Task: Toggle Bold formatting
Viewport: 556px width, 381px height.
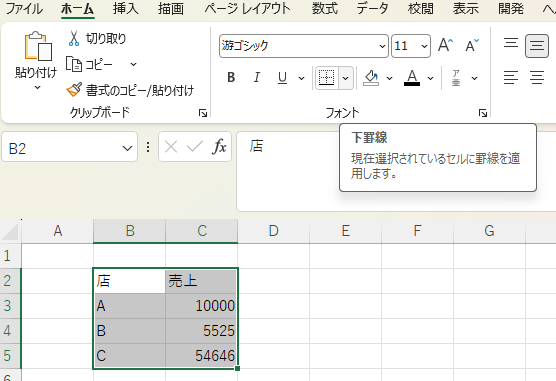Action: click(231, 77)
